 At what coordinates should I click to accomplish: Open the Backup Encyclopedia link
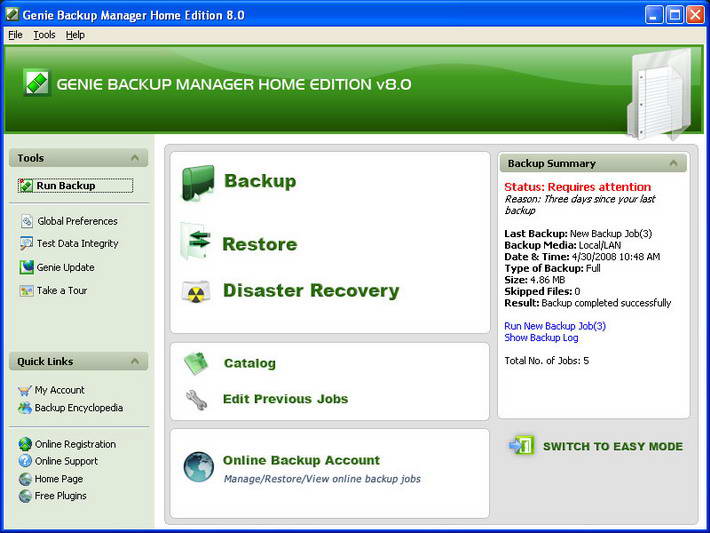(79, 408)
